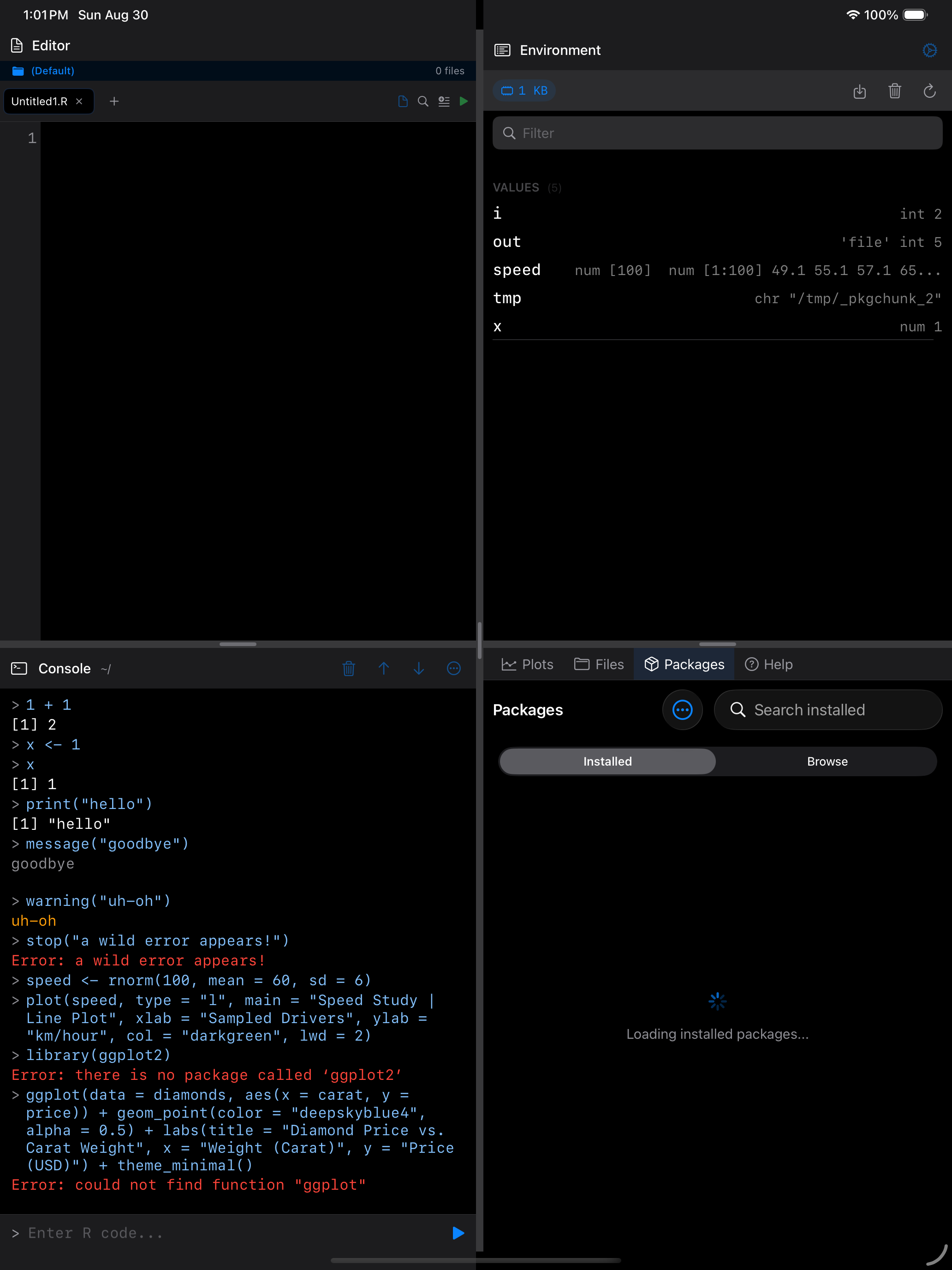Screen dimensions: 952x1270
Task: Click the console working directory ~/
Action: pyautogui.click(x=106, y=669)
